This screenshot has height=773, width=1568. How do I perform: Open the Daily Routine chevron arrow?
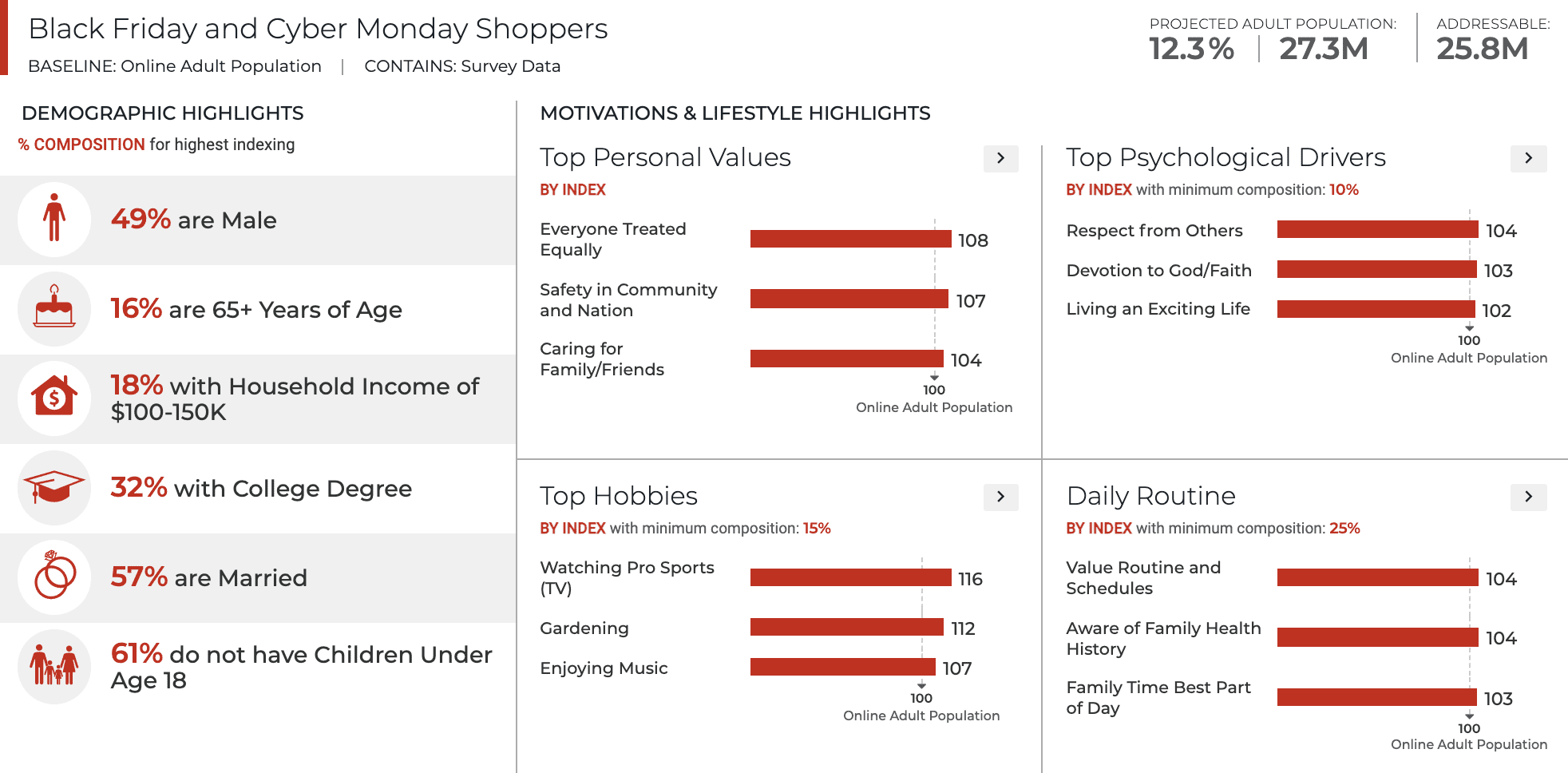click(1528, 497)
